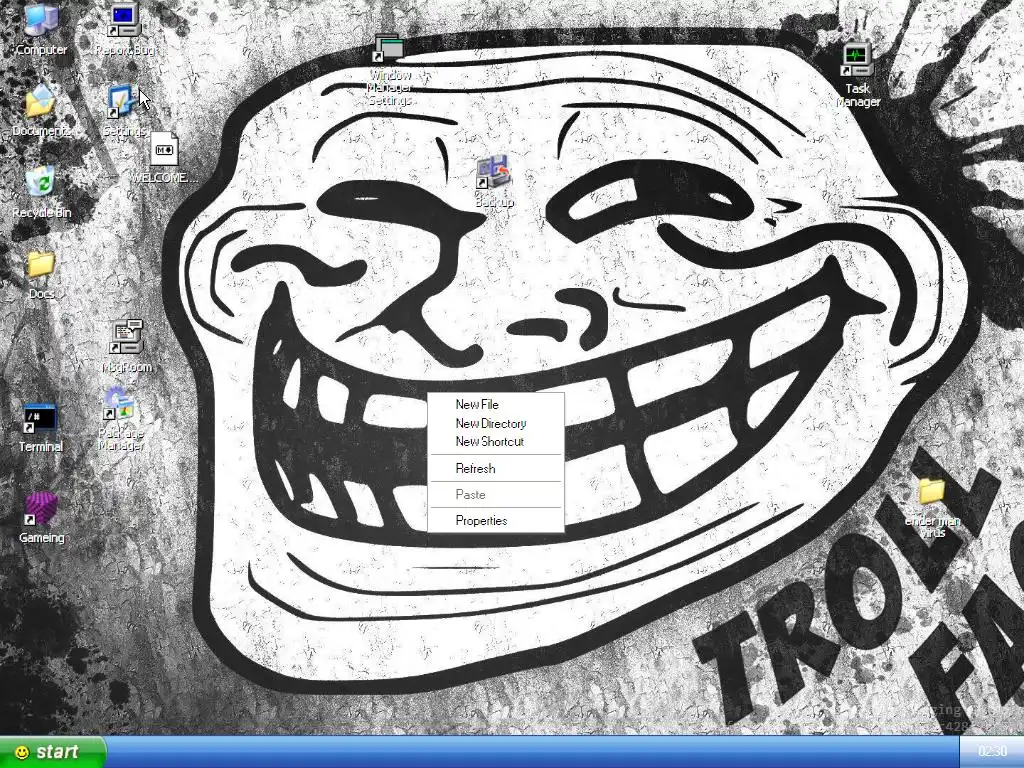Choose New Shortcut from context menu
The width and height of the screenshot is (1024, 768).
[x=496, y=441]
